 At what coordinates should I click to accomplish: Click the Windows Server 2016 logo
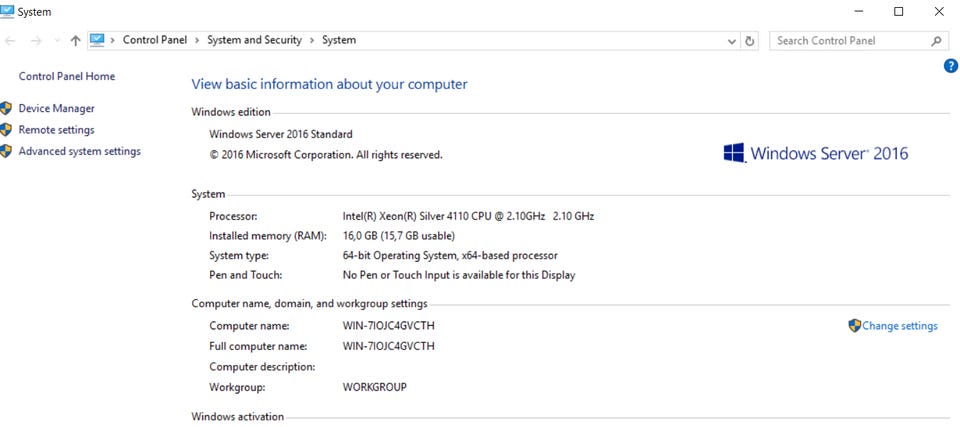click(816, 153)
